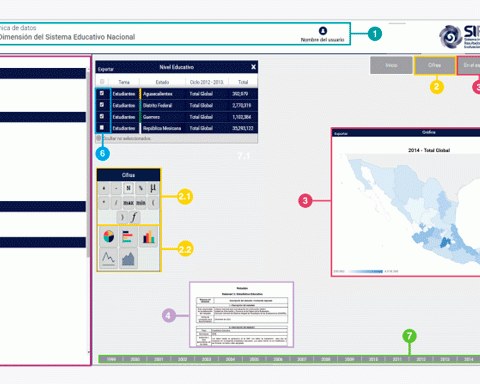Insert the function f operator
480x384 pixels.
134,217
